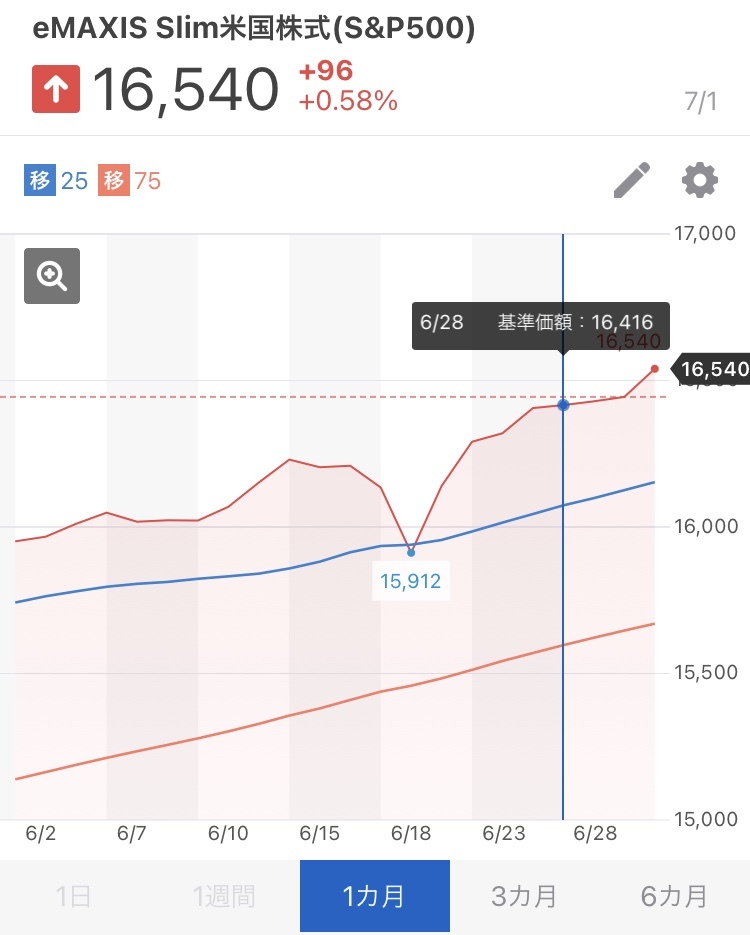This screenshot has width=750, height=935.
Task: Select the 1日 period tab
Action: (x=74, y=896)
